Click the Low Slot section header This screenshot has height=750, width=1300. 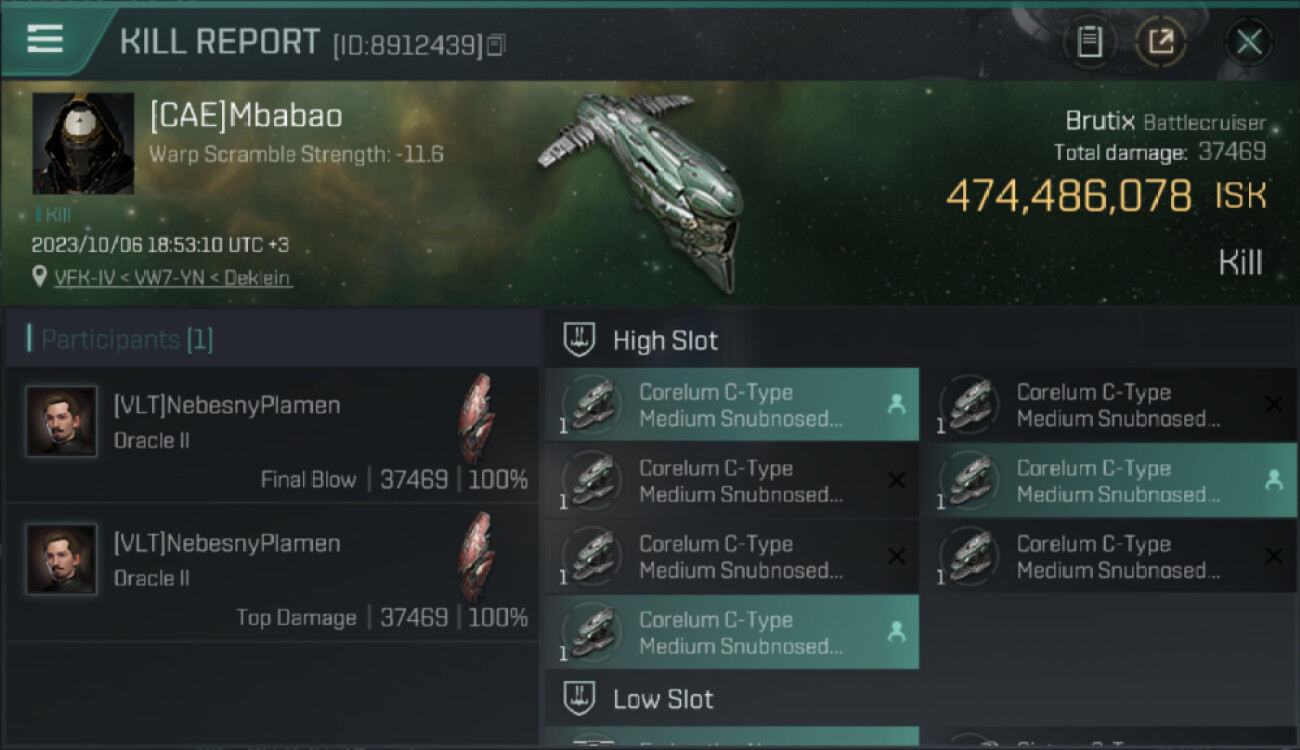[x=663, y=699]
